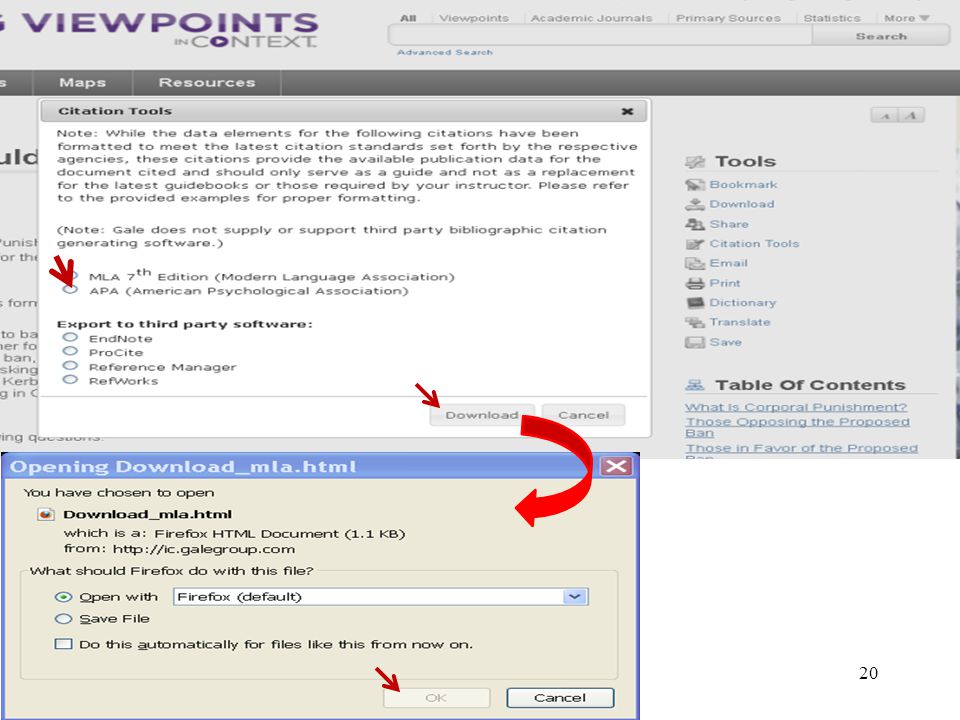Open the Translate text link
Viewport: 960px width, 720px height.
(740, 322)
